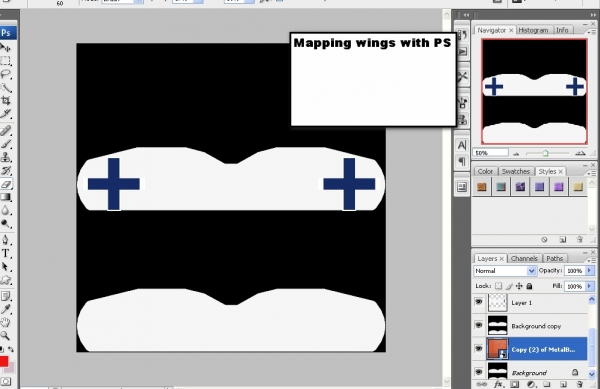Select the Copy (2) of MetalB layer

[x=536, y=349]
